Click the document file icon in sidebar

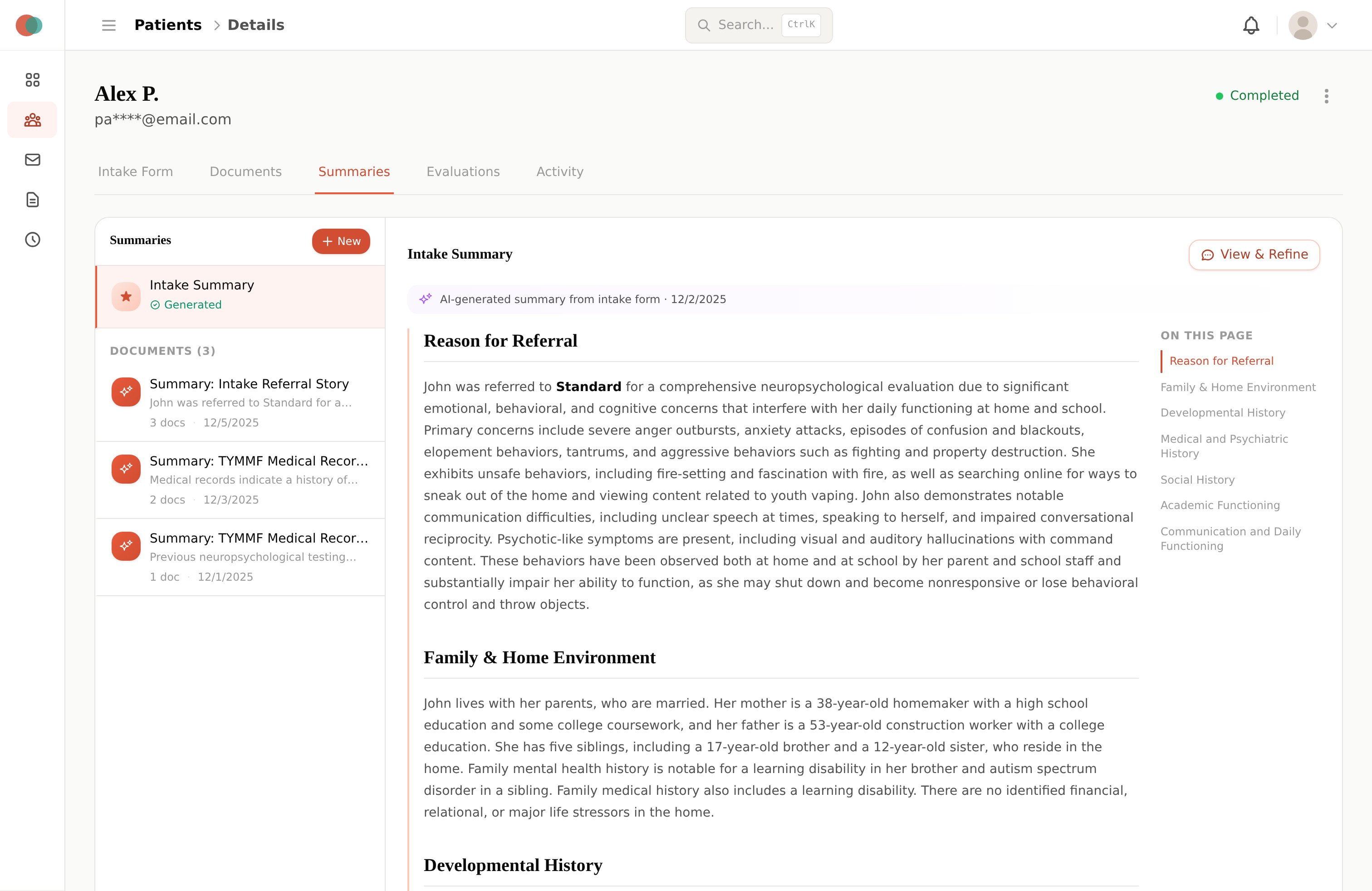32,200
